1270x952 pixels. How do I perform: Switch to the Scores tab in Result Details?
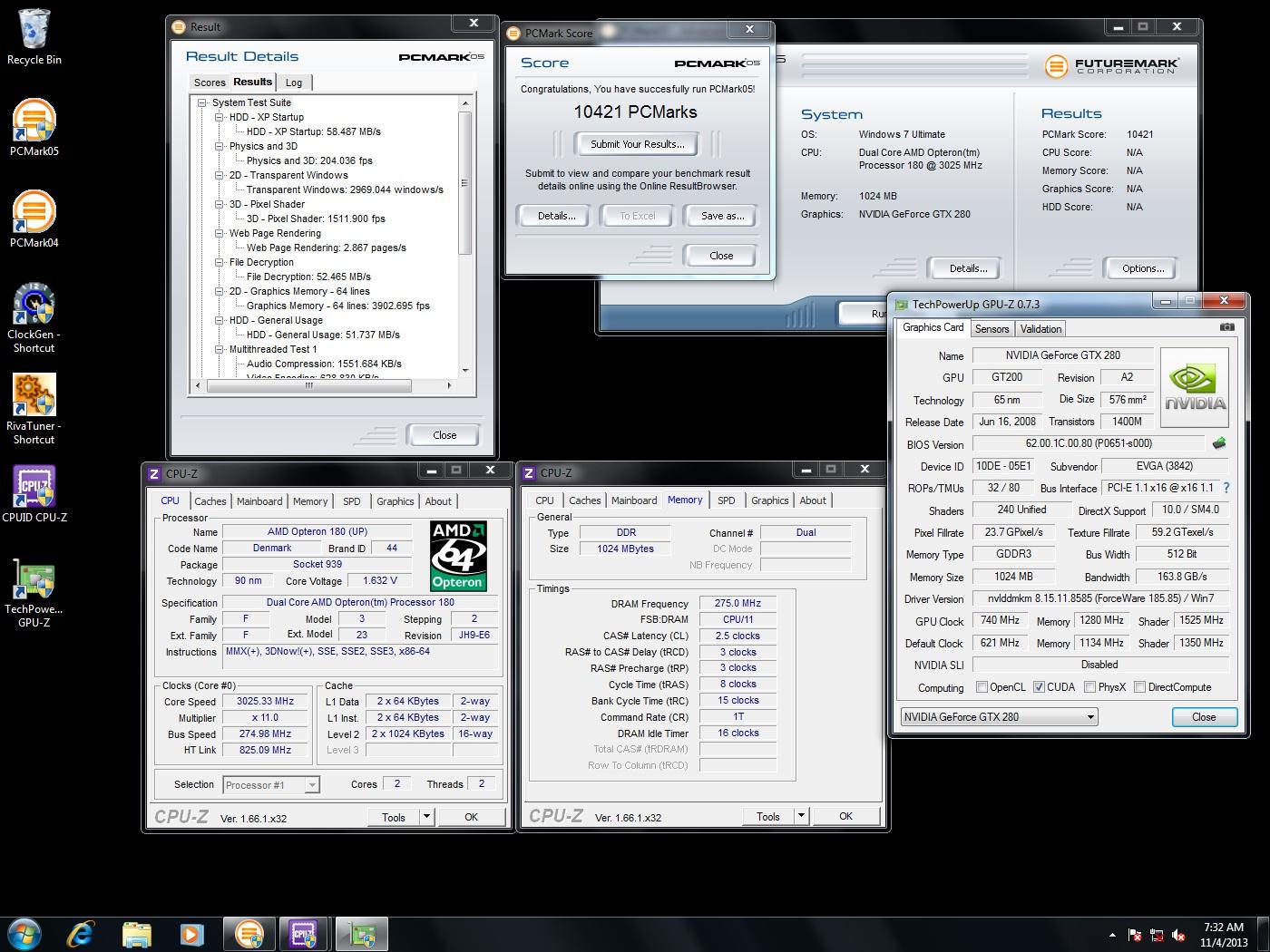coord(210,83)
